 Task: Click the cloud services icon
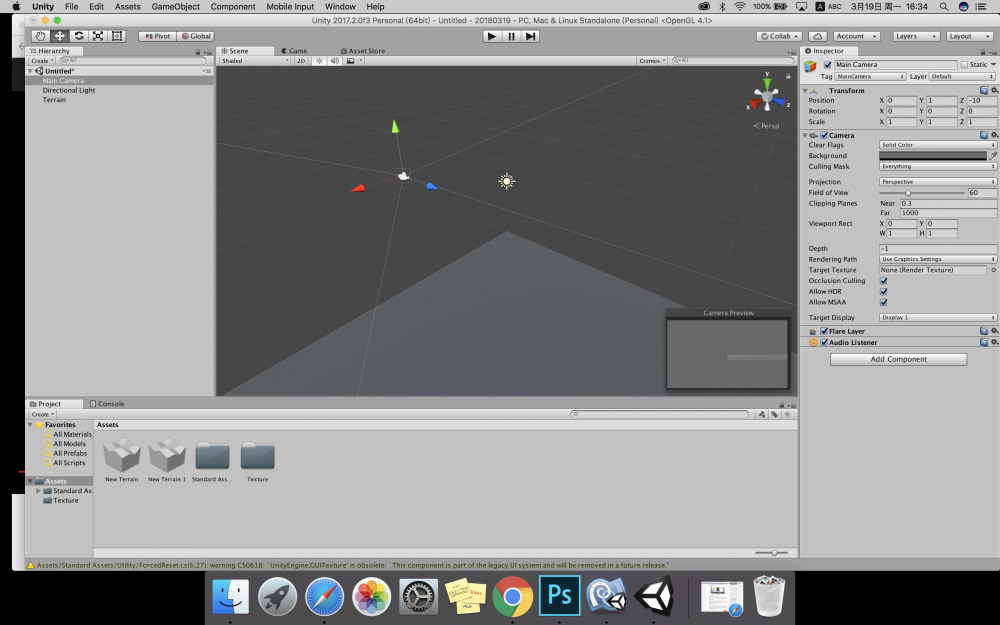pos(817,36)
